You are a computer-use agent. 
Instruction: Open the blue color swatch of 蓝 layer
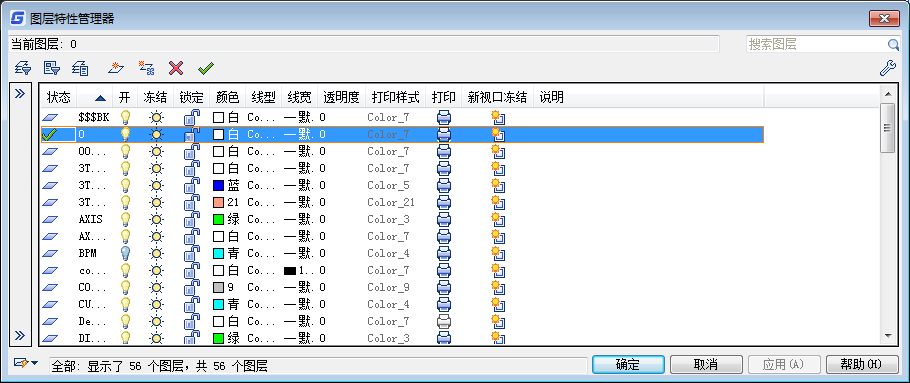pyautogui.click(x=218, y=186)
